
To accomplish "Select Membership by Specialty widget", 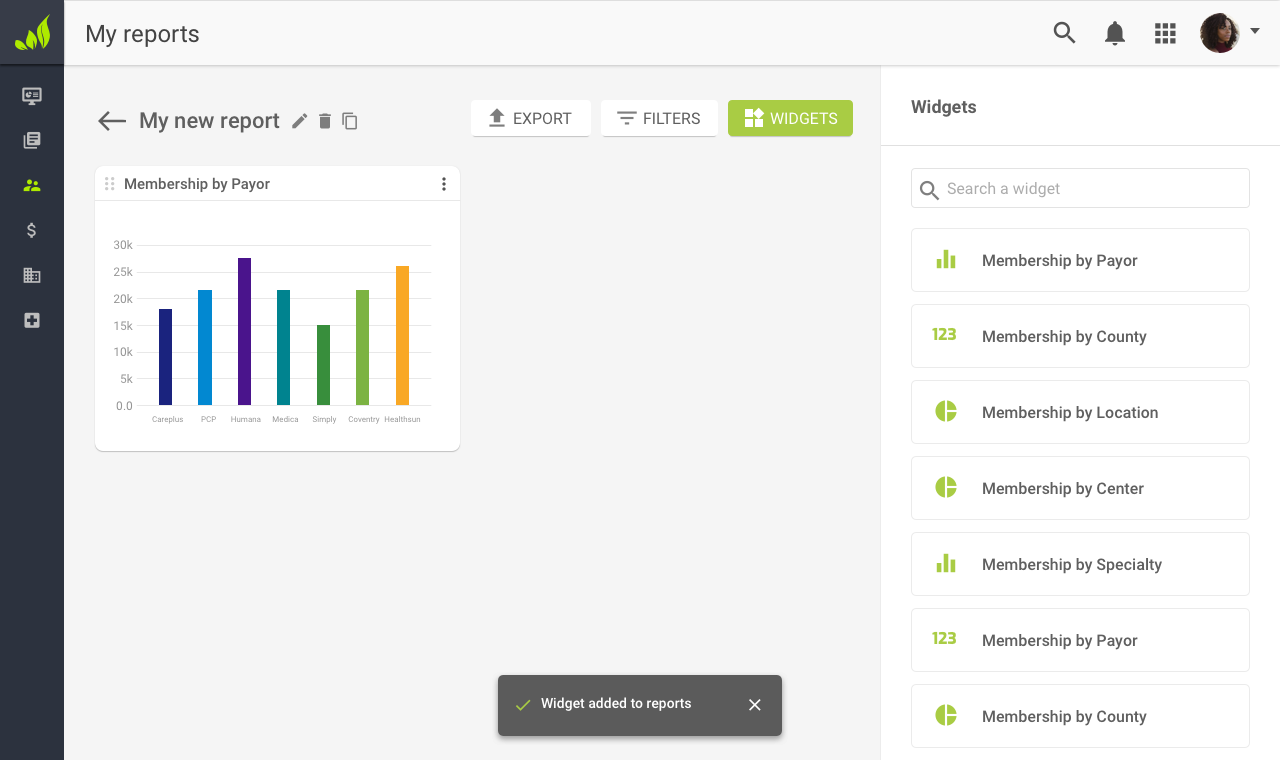I will point(1080,564).
